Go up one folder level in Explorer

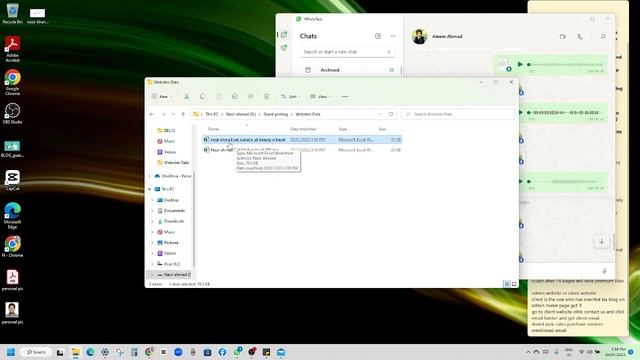tap(183, 114)
